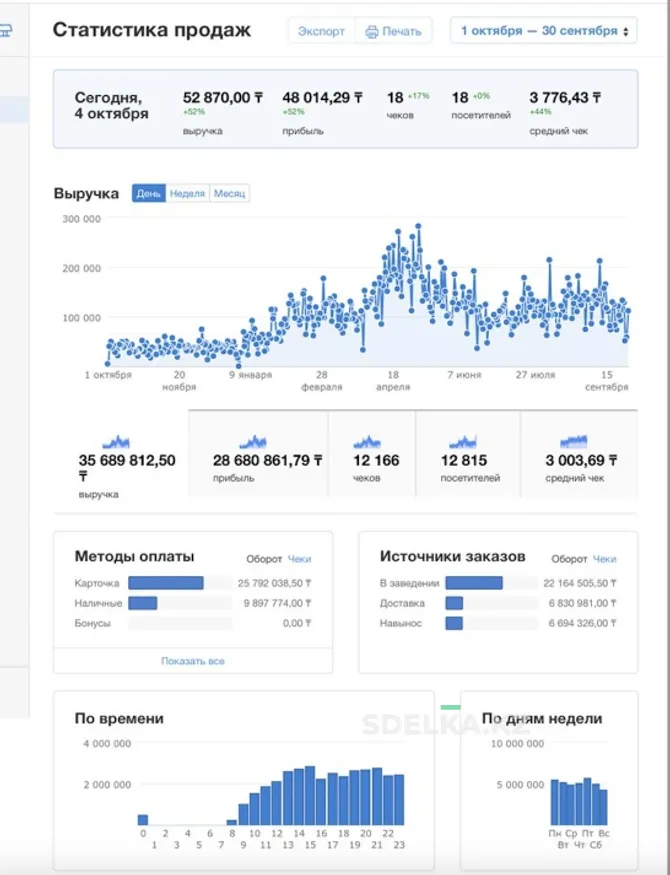The height and width of the screenshot is (875, 670).
Task: Click the В заведении source bar
Action: coord(474,583)
